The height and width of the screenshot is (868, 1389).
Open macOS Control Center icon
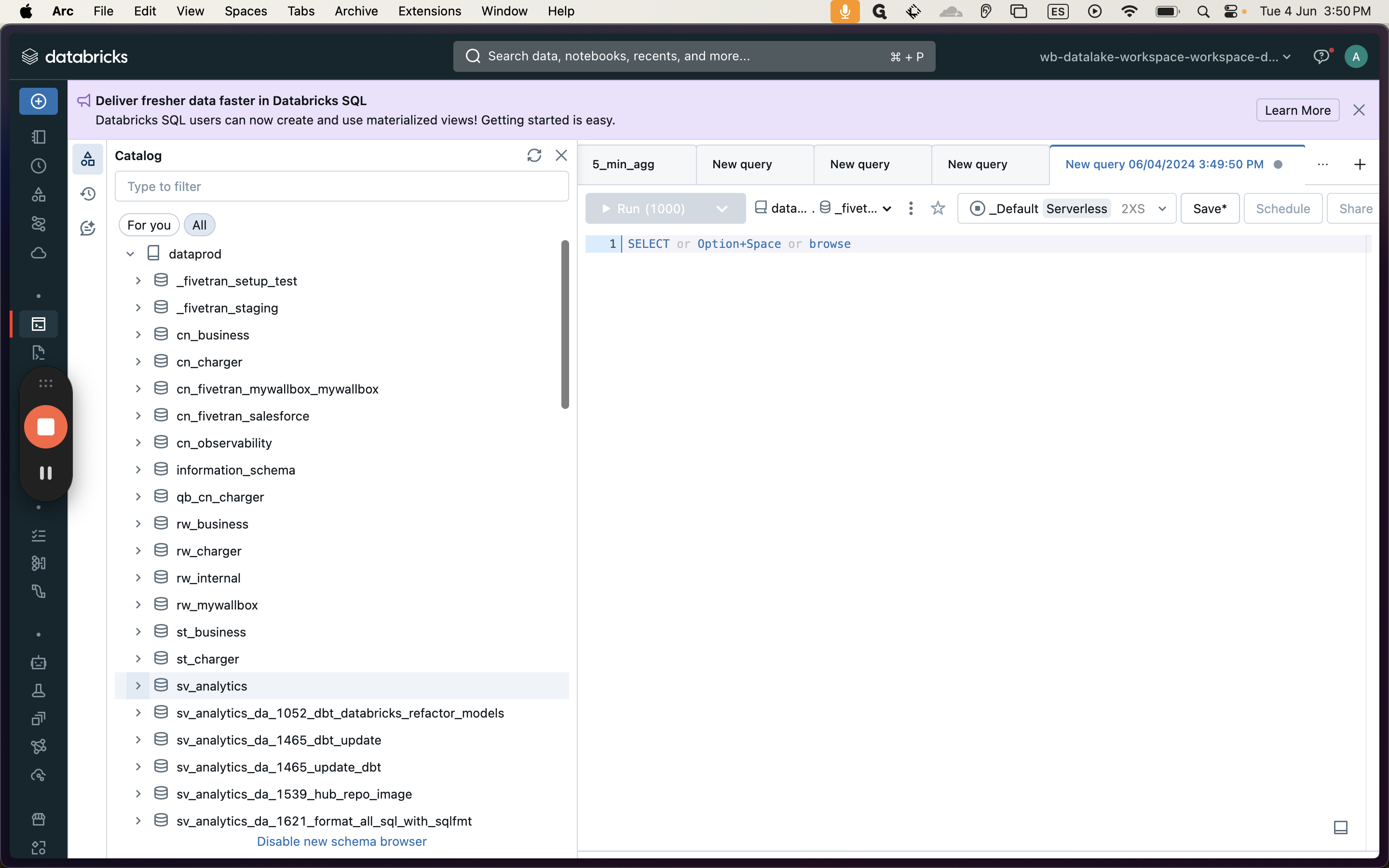click(x=1231, y=12)
